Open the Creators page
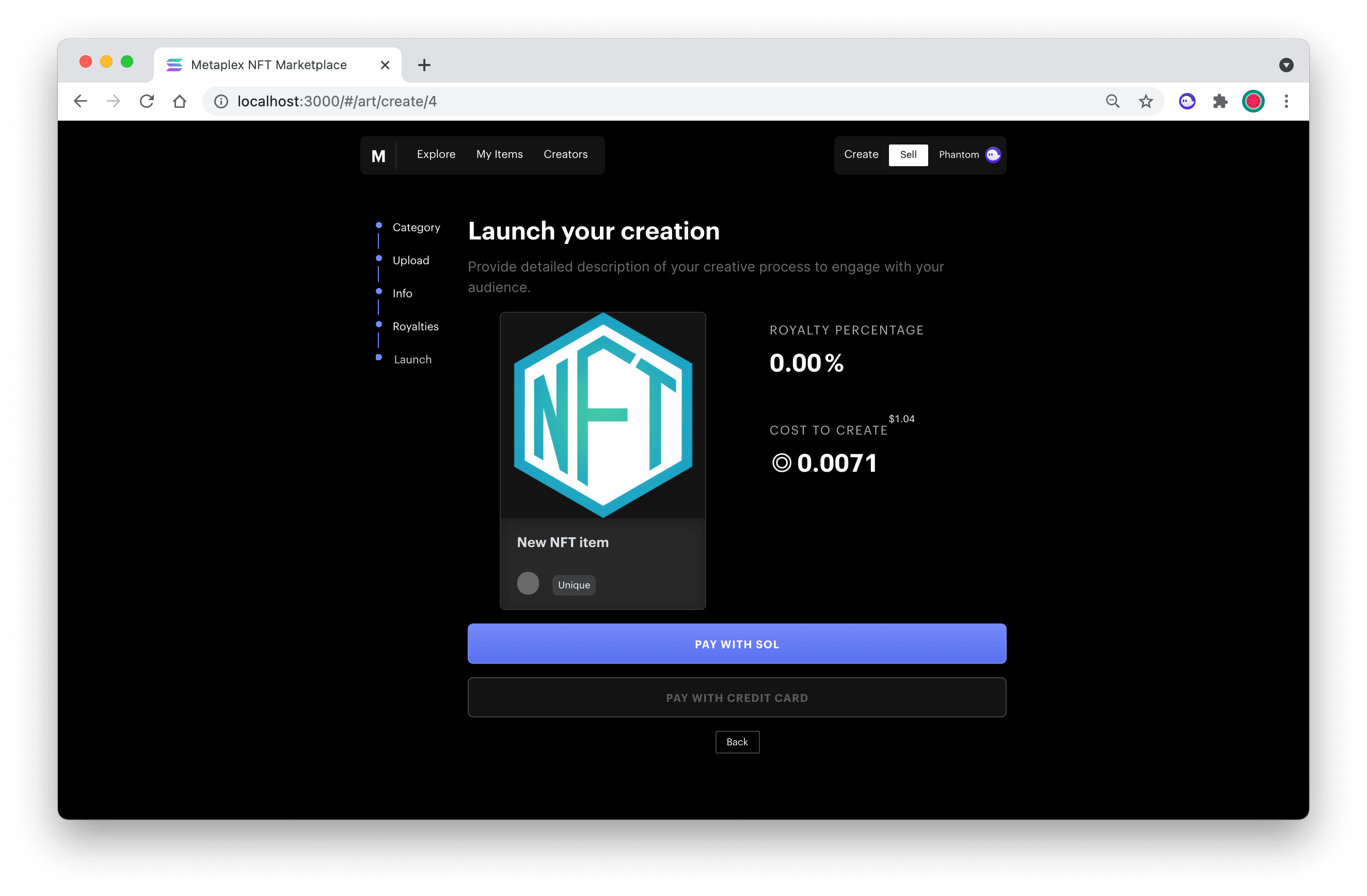The width and height of the screenshot is (1367, 896). [565, 154]
